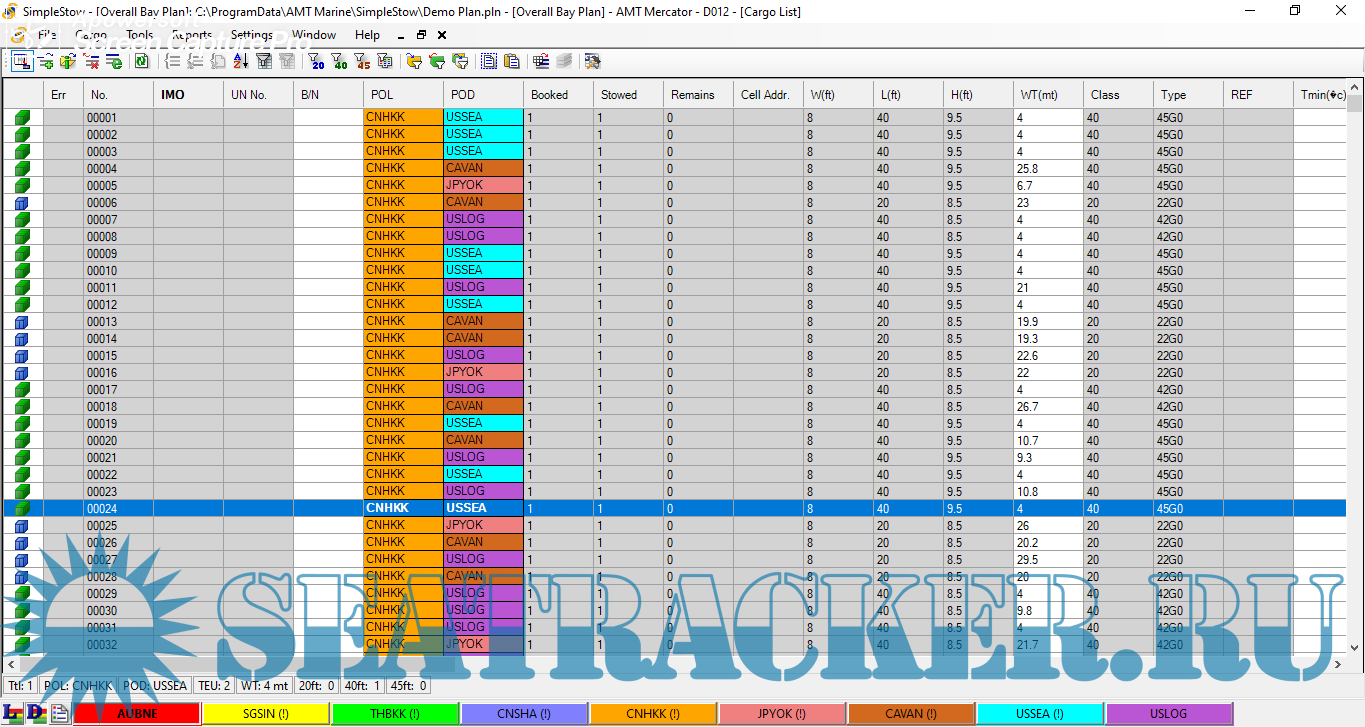Click the hammer tools icon in toolbar
Image resolution: width=1365 pixels, height=727 pixels.
pos(592,62)
